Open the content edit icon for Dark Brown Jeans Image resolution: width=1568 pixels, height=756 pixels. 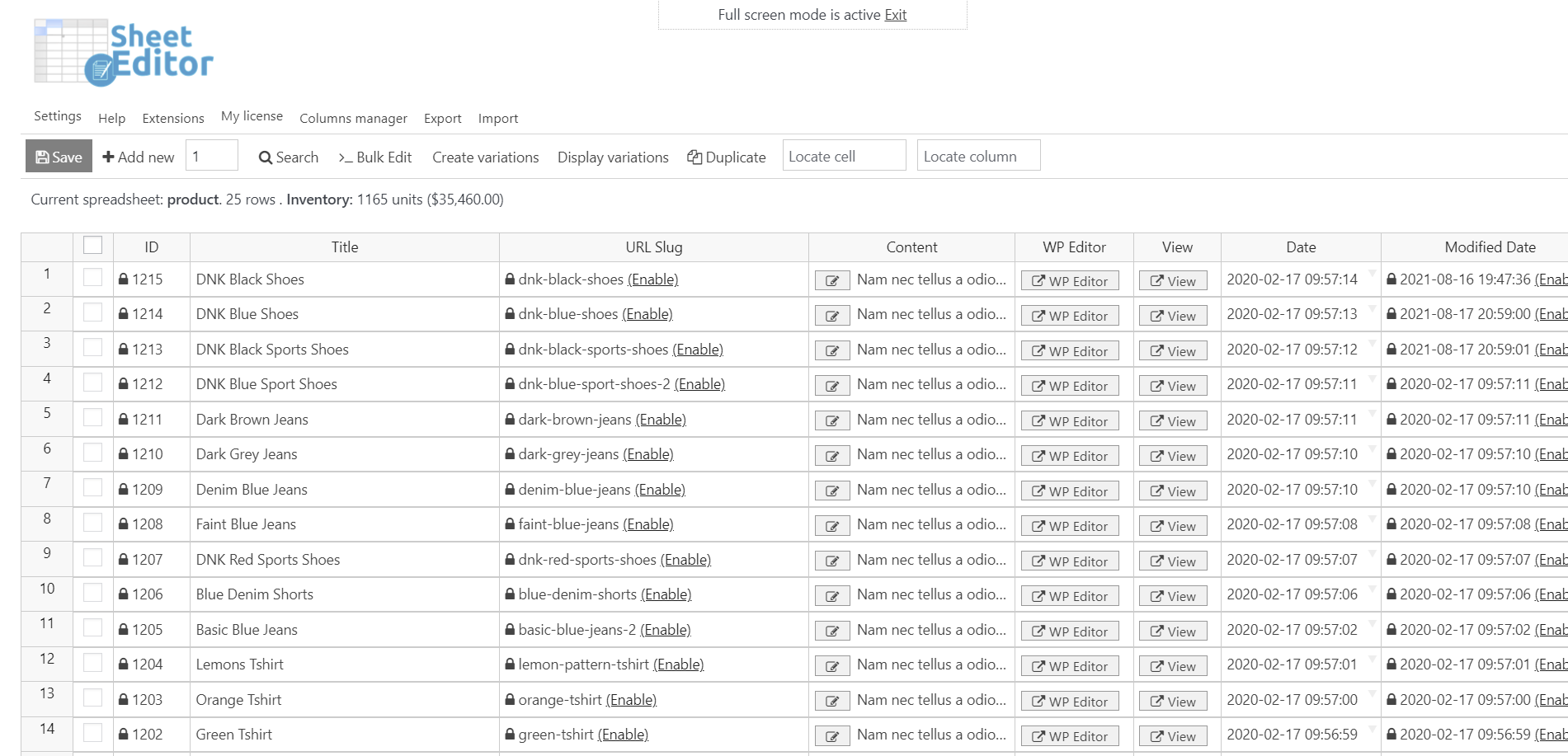tap(831, 420)
